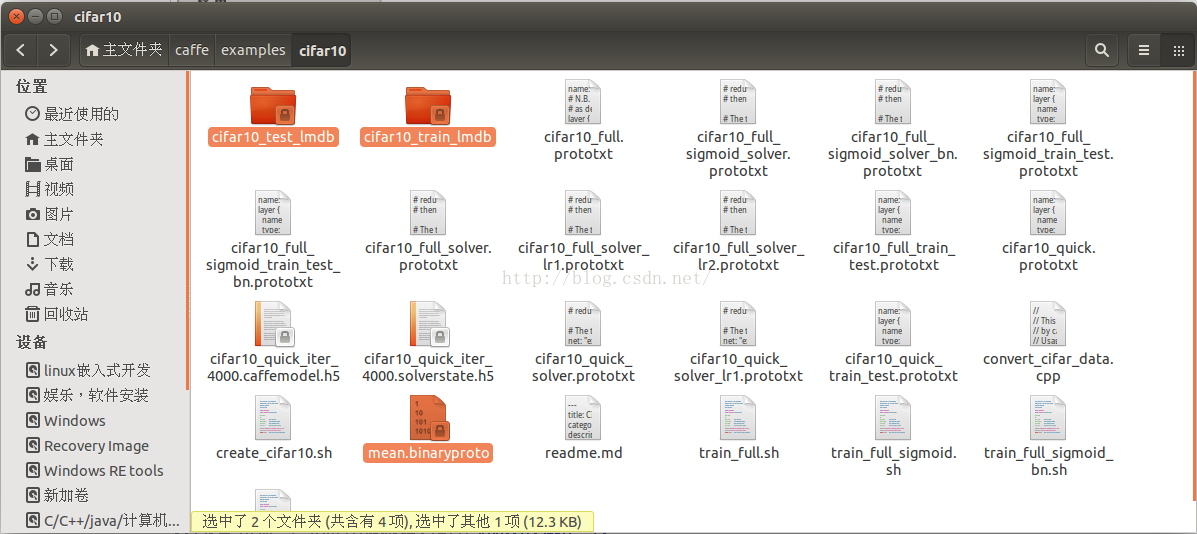Select cifar10_full_sigmoid_solver.prototxt file icon
The image size is (1197, 534).
(737, 102)
